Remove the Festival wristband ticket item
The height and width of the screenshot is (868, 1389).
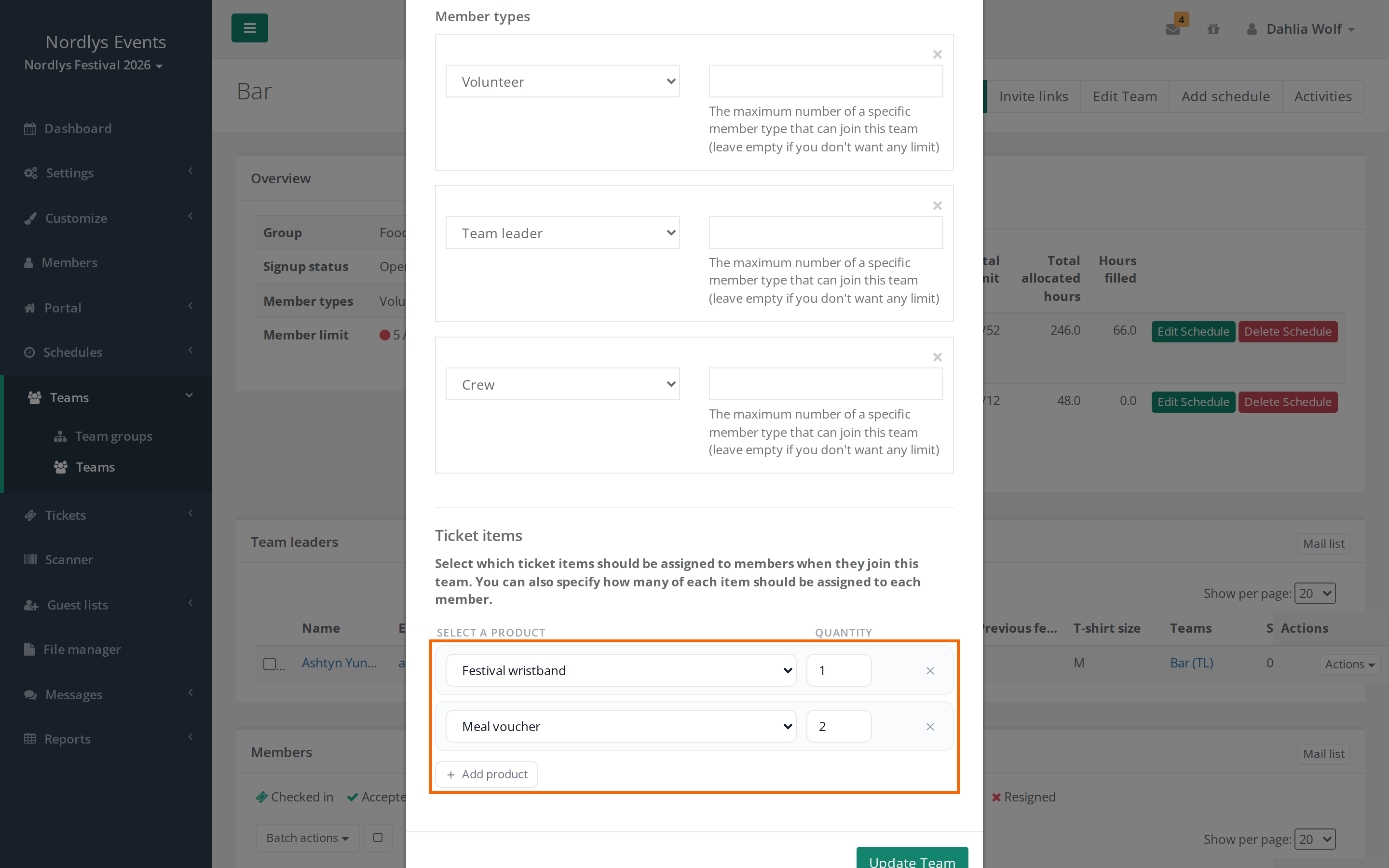[x=930, y=670]
